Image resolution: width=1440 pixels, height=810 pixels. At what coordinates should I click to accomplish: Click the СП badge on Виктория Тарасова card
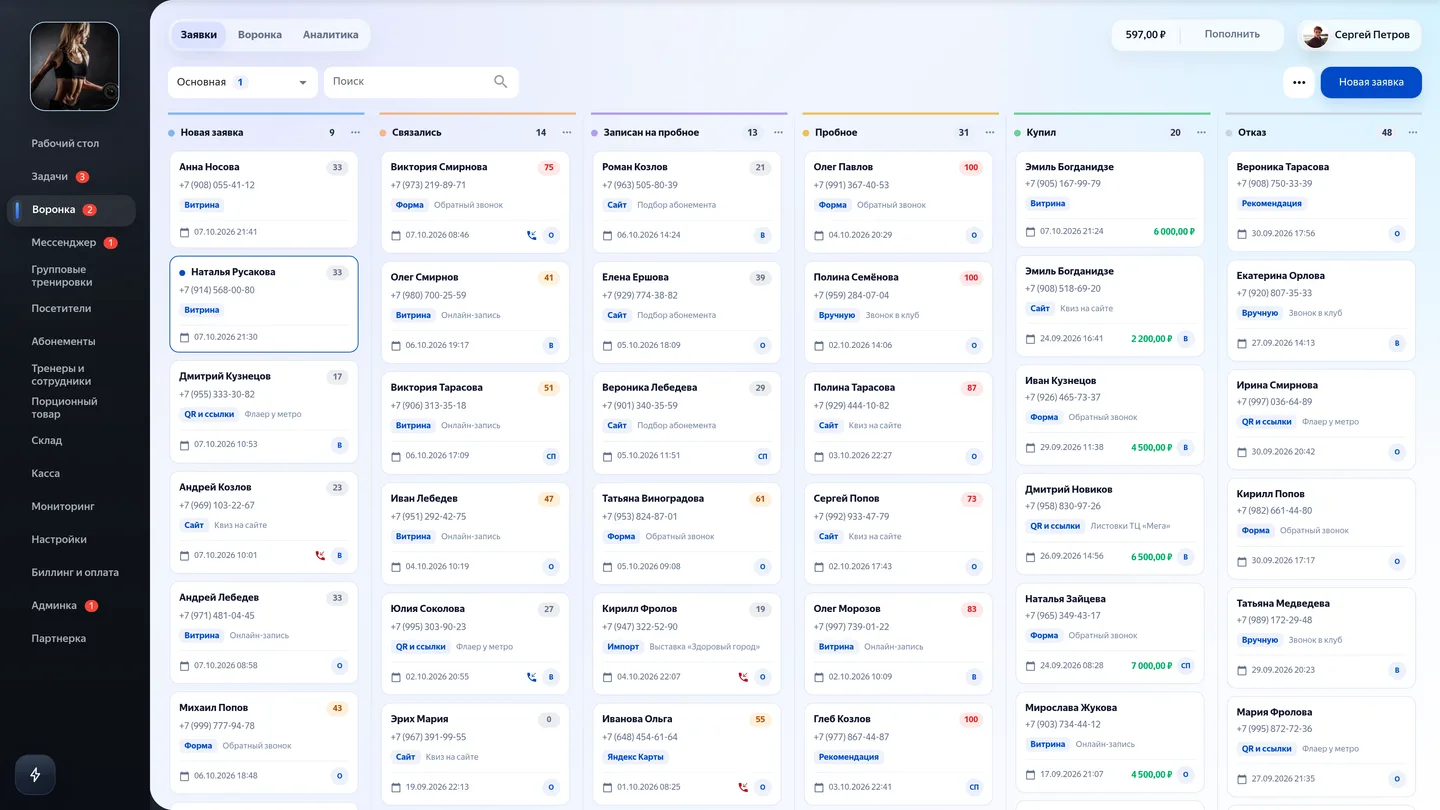pyautogui.click(x=551, y=456)
